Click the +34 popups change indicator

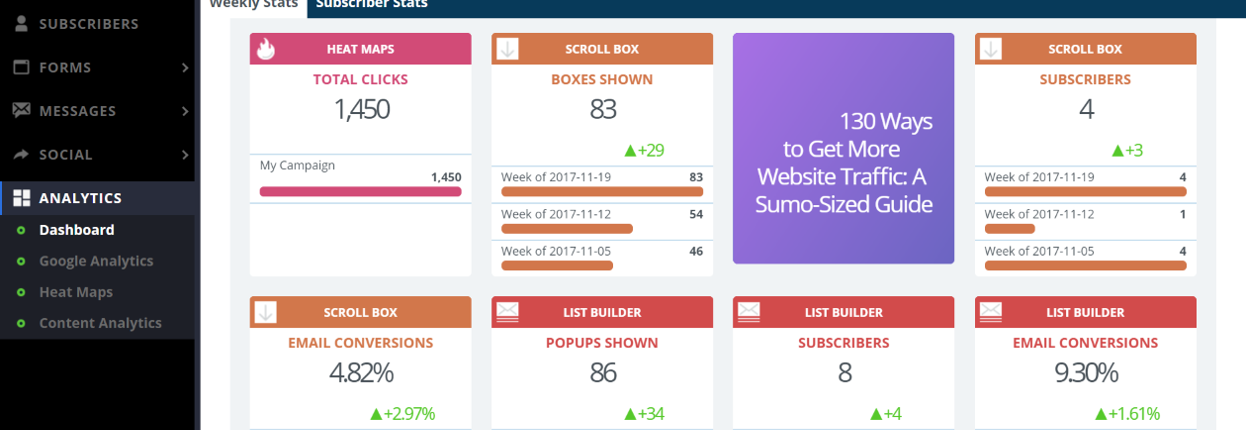click(x=644, y=414)
